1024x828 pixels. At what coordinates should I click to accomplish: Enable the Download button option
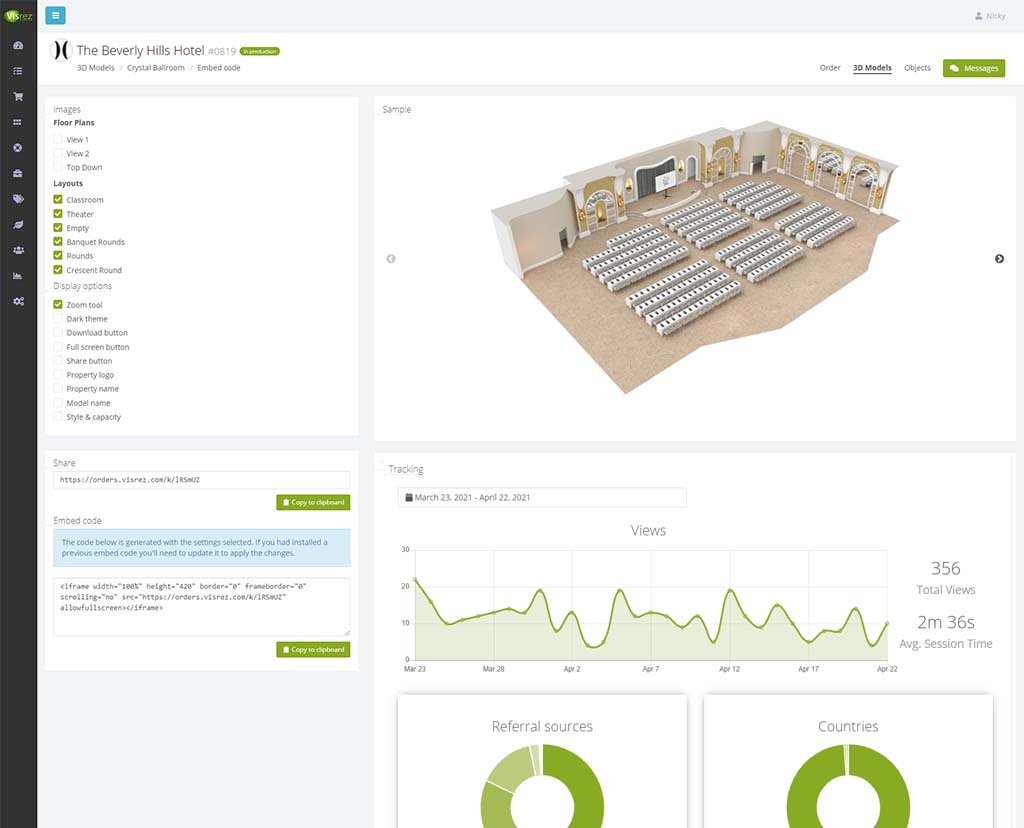[x=58, y=332]
